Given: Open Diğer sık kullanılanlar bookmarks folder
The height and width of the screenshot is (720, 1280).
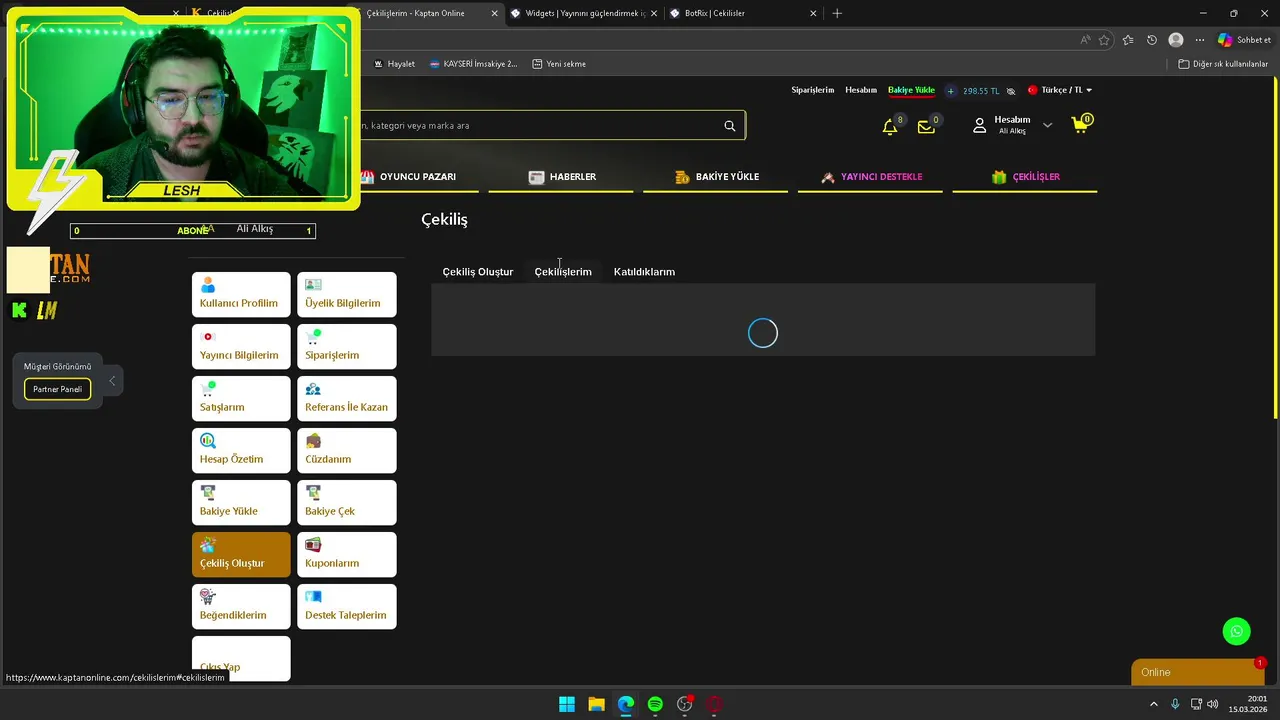Looking at the screenshot, I should click(1223, 64).
